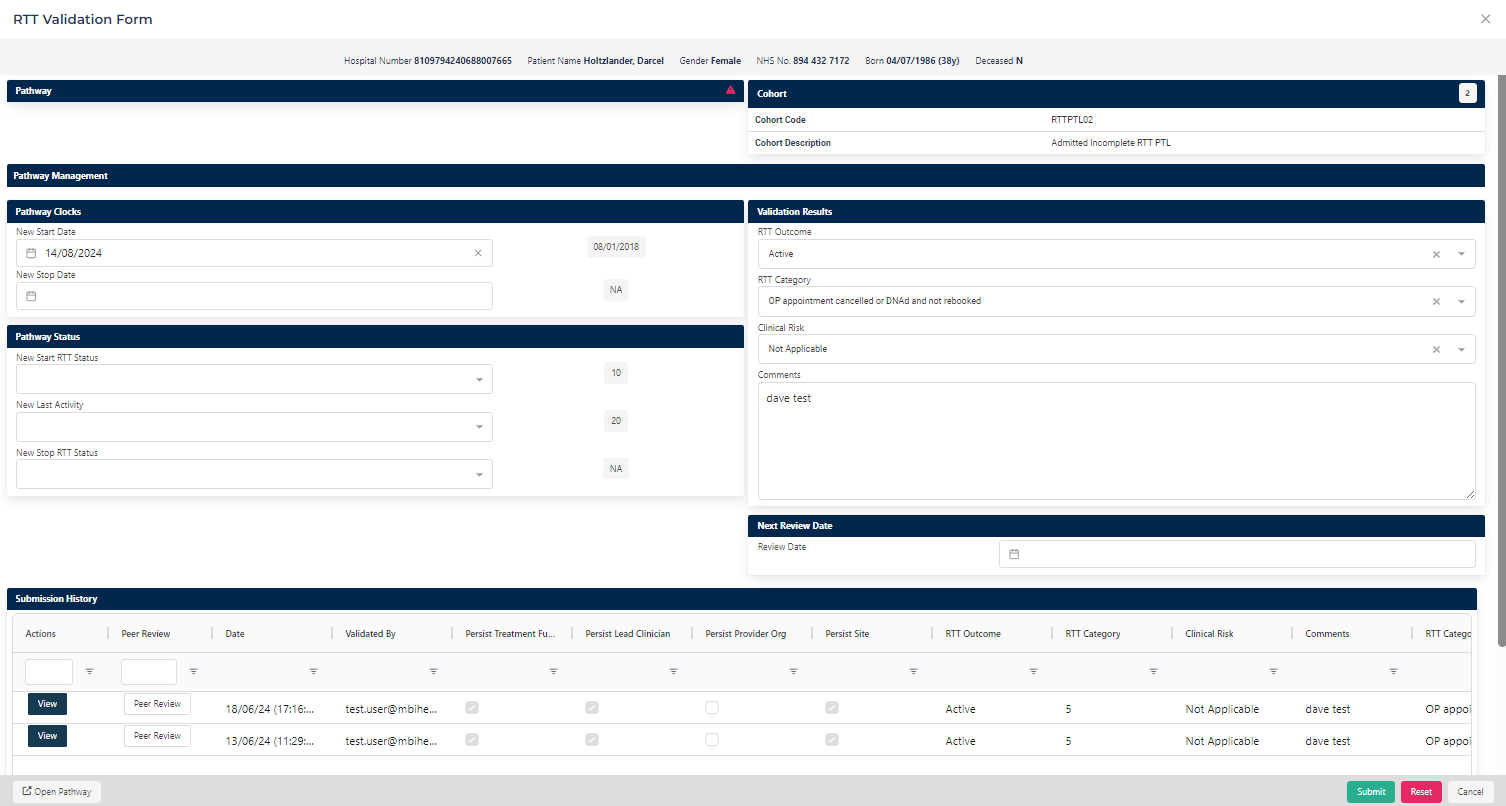
Task: Expand the New Start RTT Status dropdown
Action: 479,380
